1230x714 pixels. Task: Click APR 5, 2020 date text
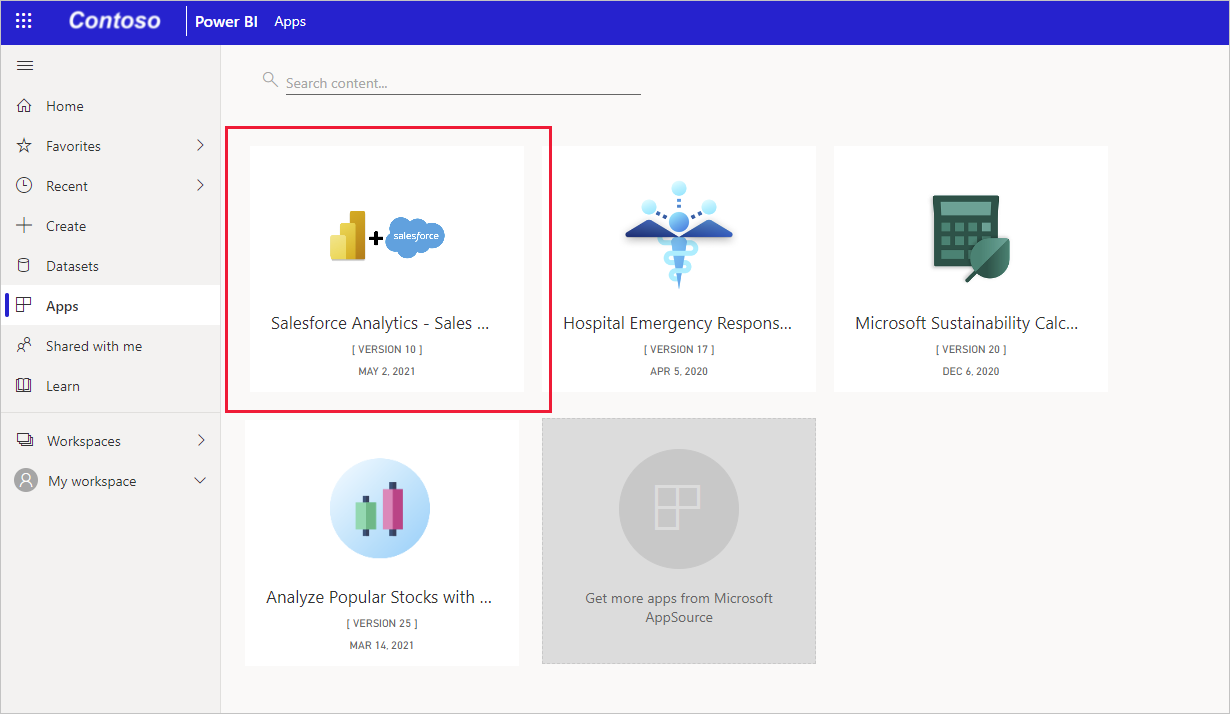click(679, 371)
